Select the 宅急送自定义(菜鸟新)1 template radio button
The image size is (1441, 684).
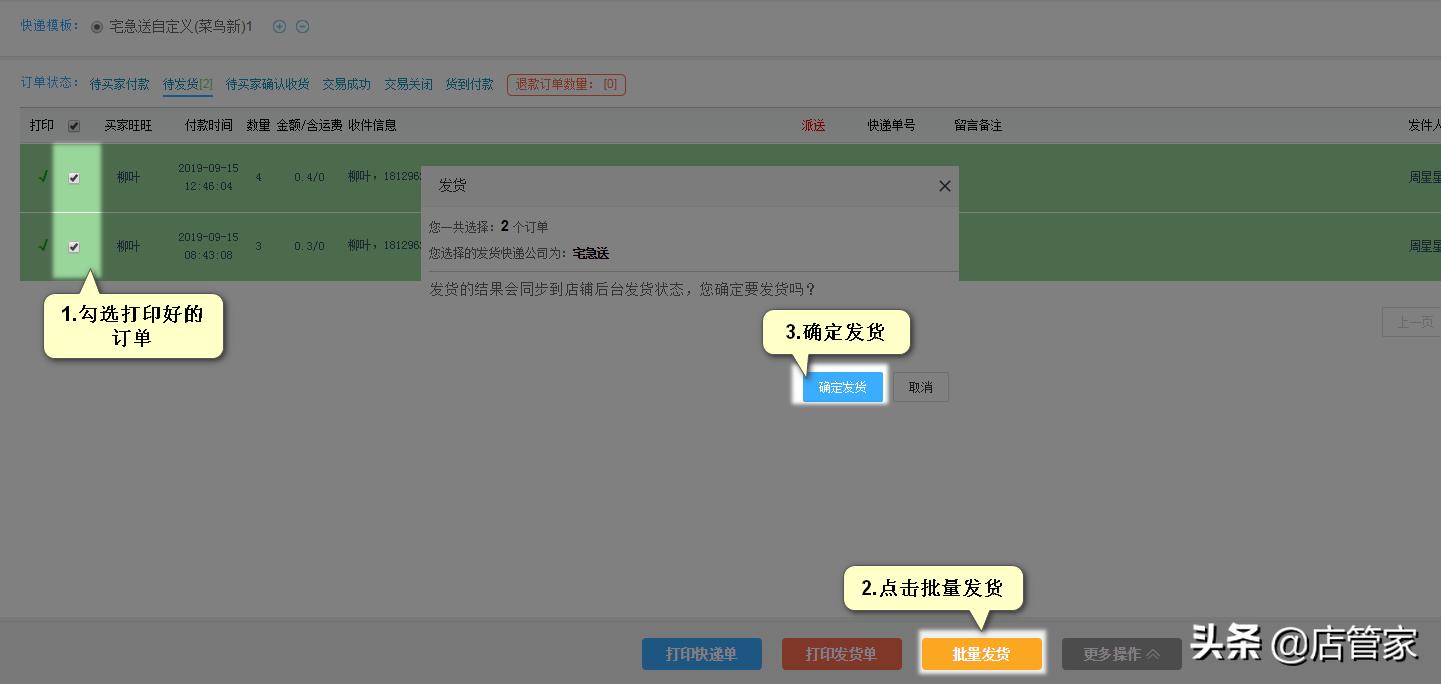[x=97, y=28]
